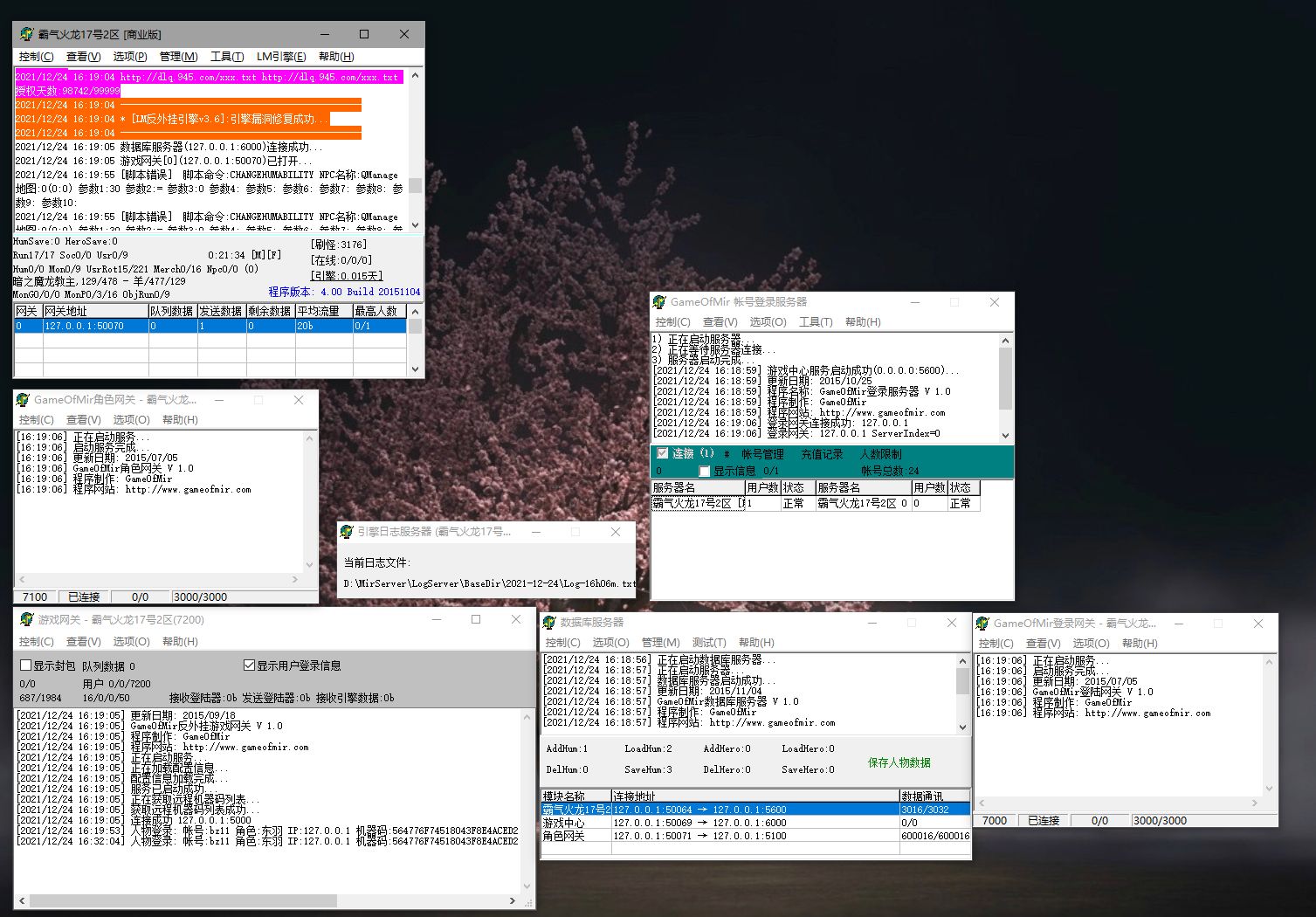
Task: Click the 帐号登录服务器 window title icon
Action: click(659, 301)
